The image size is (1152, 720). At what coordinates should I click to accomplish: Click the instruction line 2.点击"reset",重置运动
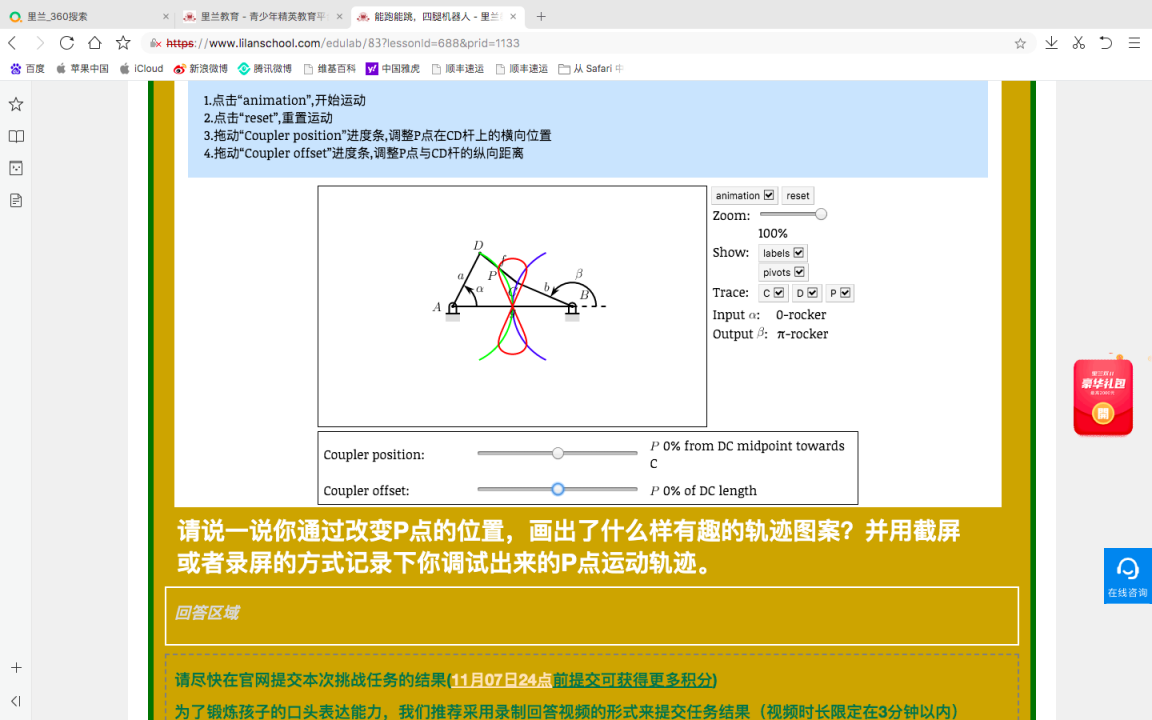coord(268,118)
